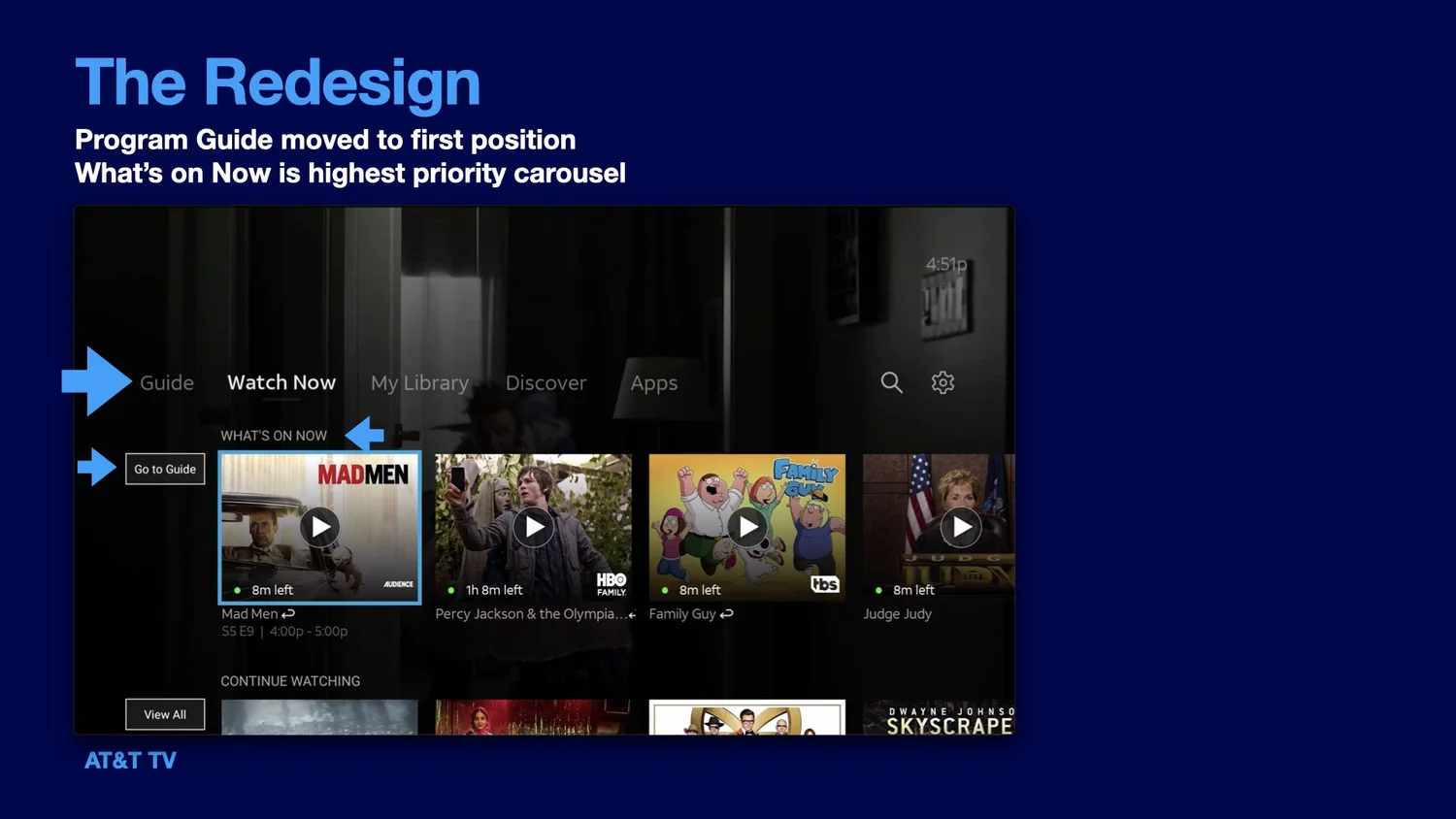This screenshot has height=819, width=1456.
Task: Play Mad Men with its play button
Action: (320, 527)
